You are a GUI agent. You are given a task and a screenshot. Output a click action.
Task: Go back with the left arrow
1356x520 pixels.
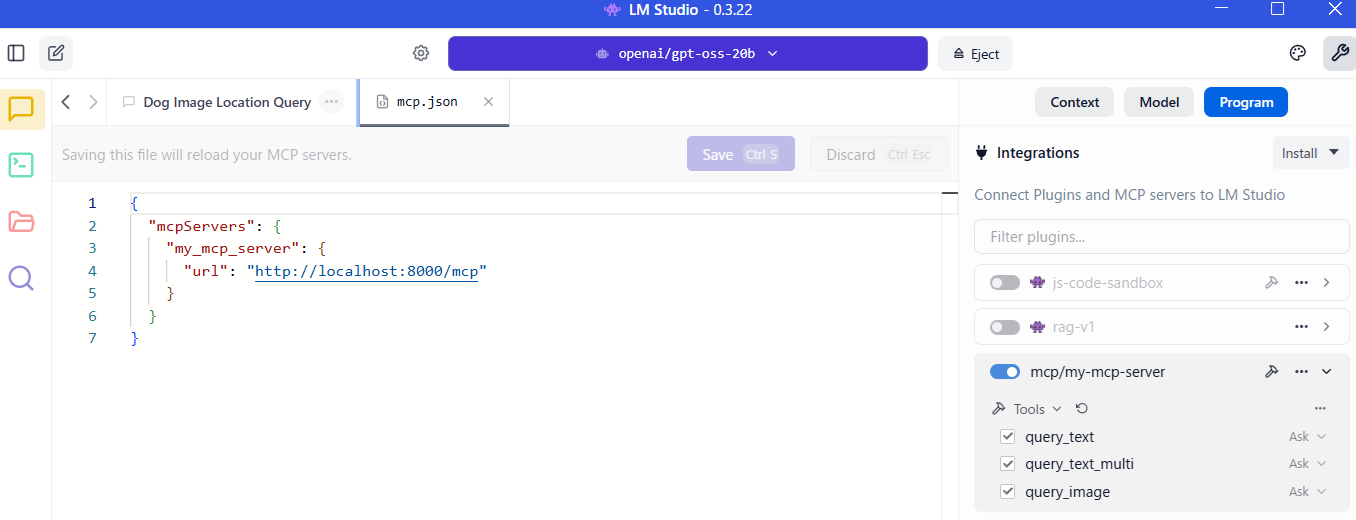pos(65,102)
